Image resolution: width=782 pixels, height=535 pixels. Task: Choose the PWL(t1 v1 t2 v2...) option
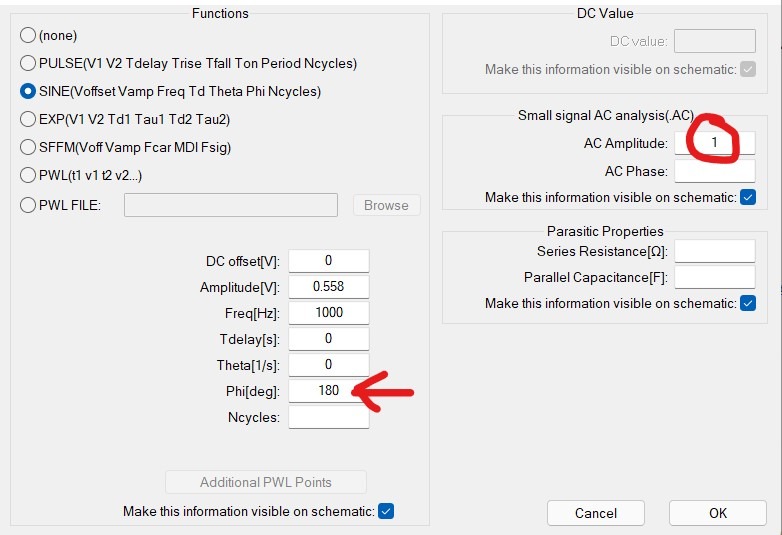[x=28, y=175]
